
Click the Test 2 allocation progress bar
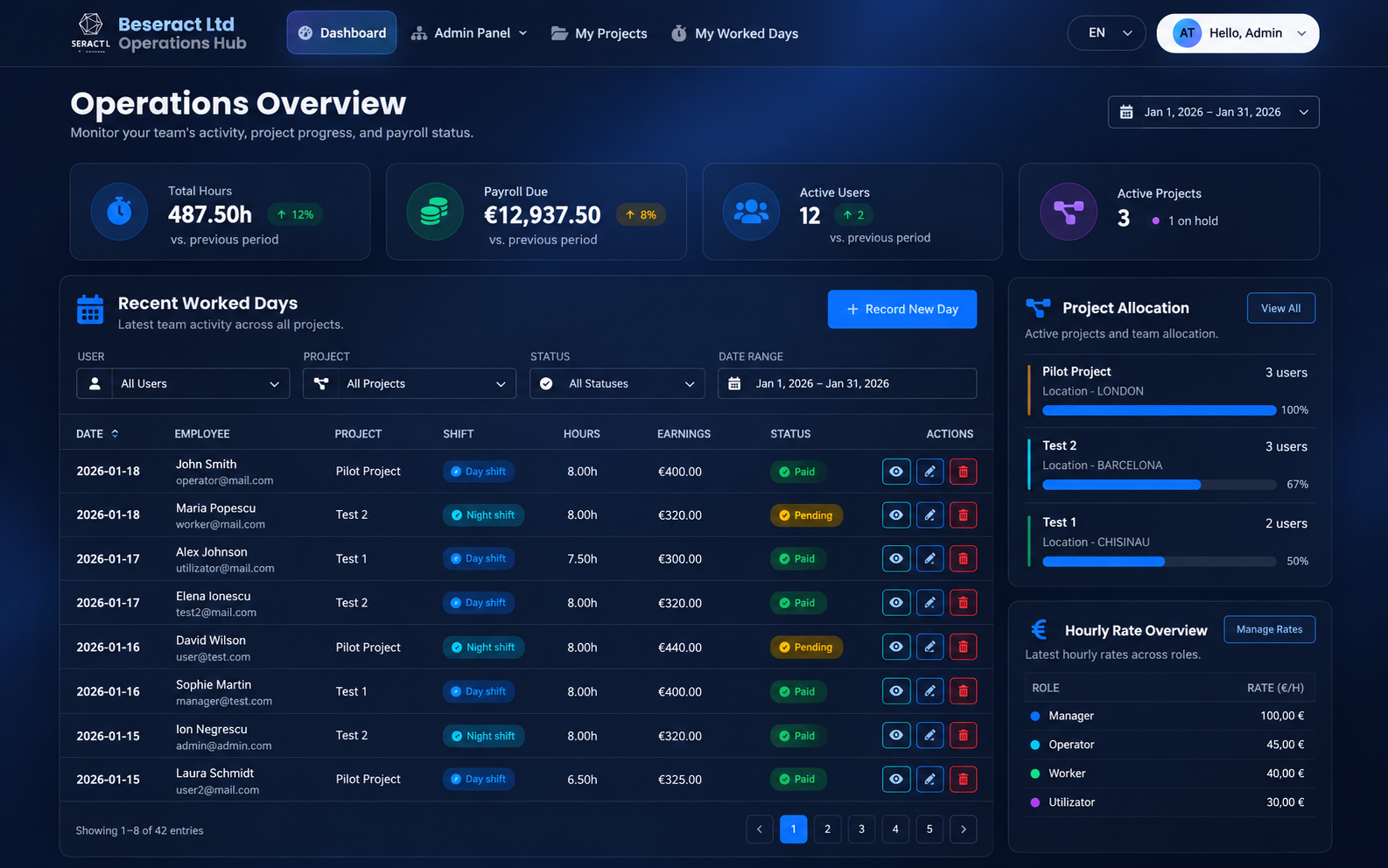[1160, 485]
